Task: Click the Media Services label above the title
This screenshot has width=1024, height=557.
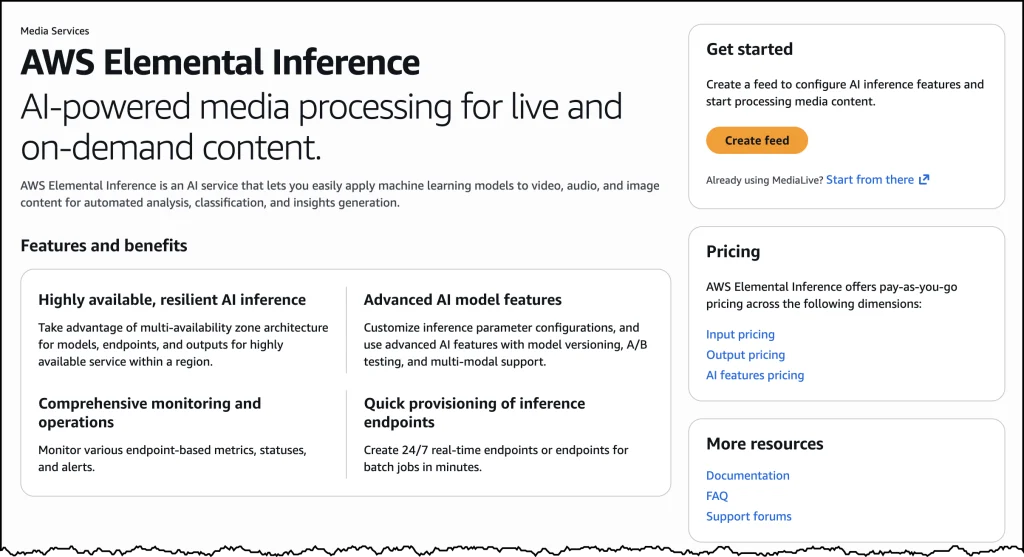Action: [54, 31]
